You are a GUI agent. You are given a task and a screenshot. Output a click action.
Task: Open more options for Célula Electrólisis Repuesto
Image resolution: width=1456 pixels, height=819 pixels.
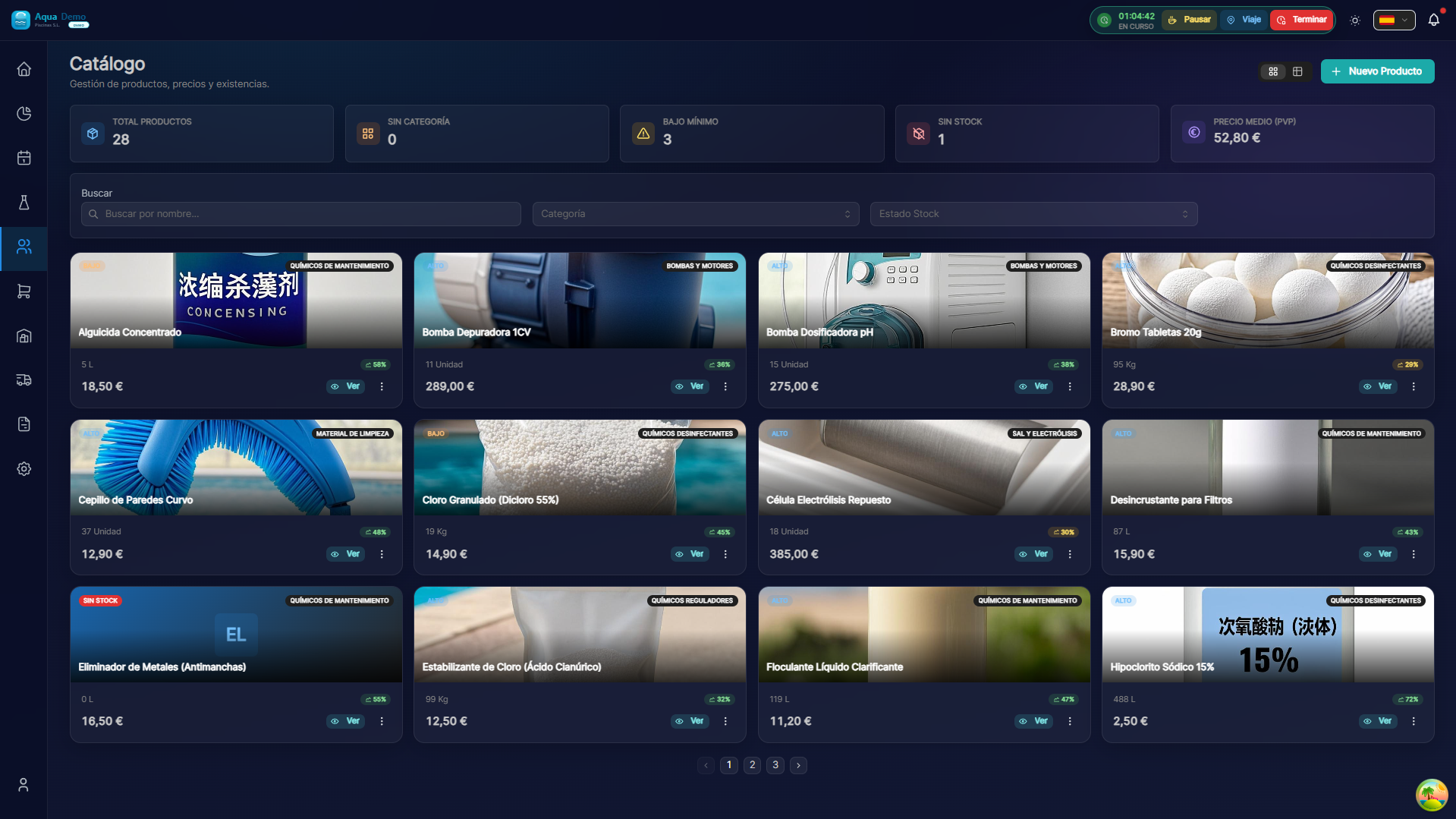pos(1070,554)
